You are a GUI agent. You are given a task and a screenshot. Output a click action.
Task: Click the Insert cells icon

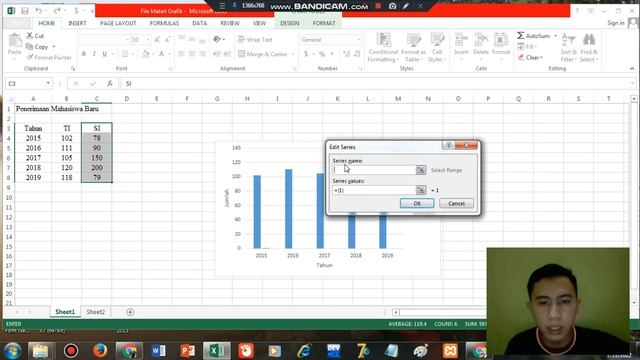461,40
